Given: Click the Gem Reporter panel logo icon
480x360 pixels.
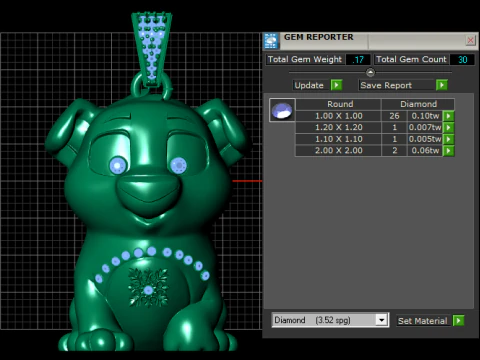Looking at the screenshot, I should click(x=271, y=41).
